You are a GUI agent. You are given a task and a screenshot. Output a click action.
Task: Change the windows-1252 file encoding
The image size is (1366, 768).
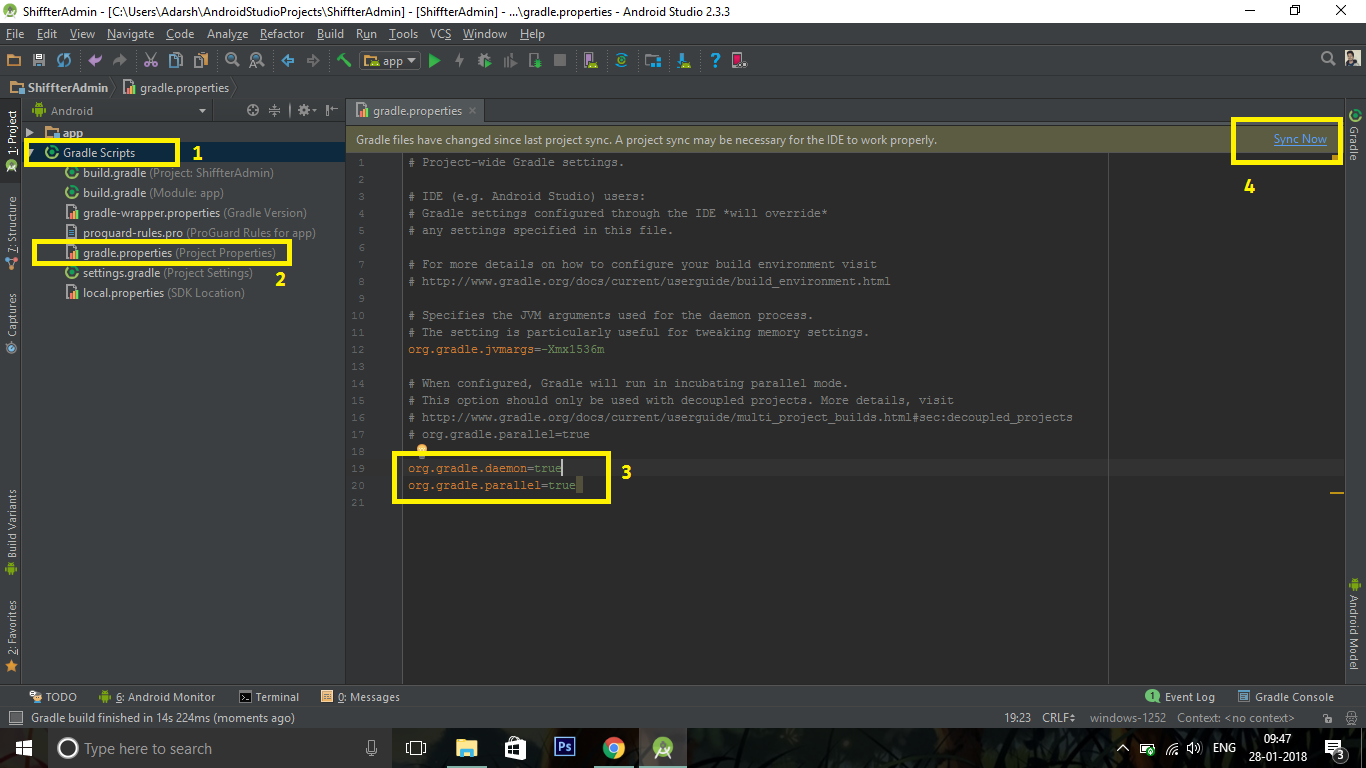[1128, 718]
